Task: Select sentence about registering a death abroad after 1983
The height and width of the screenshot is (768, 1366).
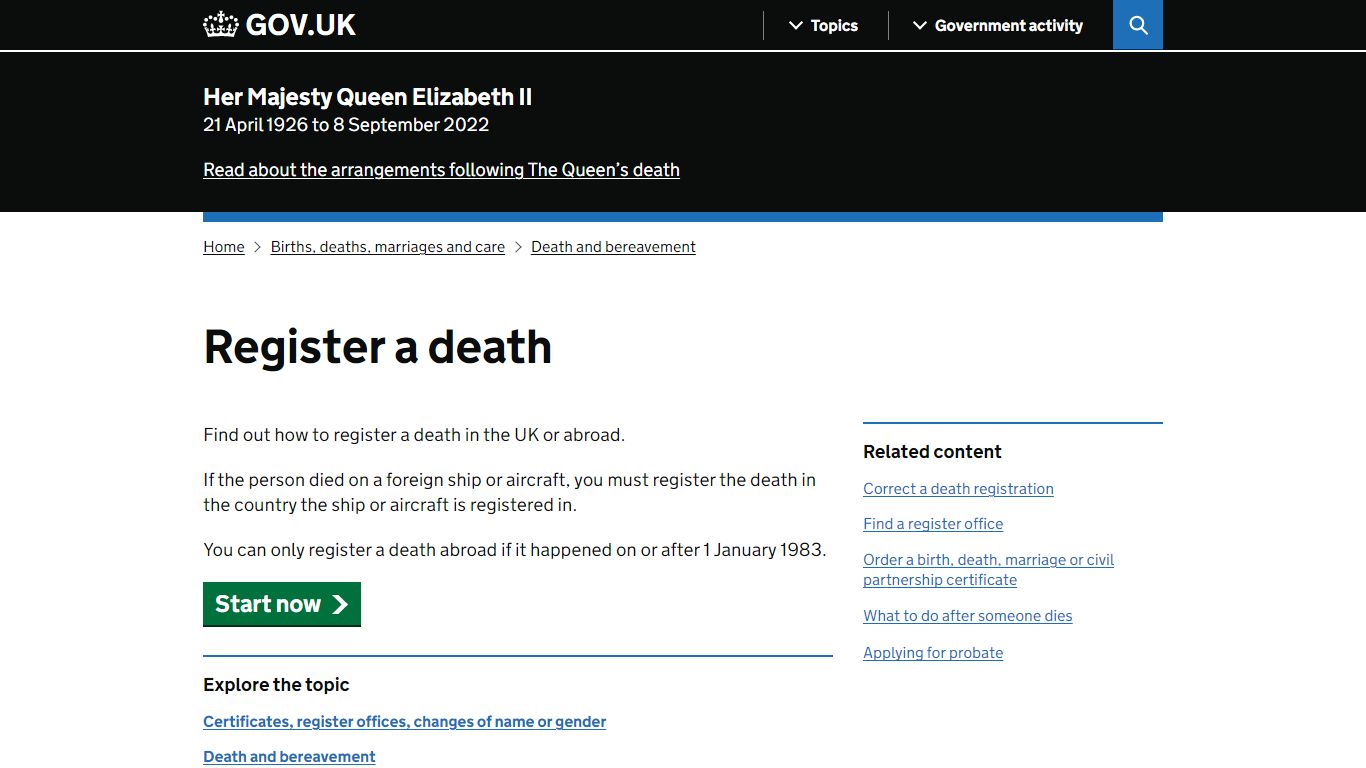Action: [x=515, y=550]
